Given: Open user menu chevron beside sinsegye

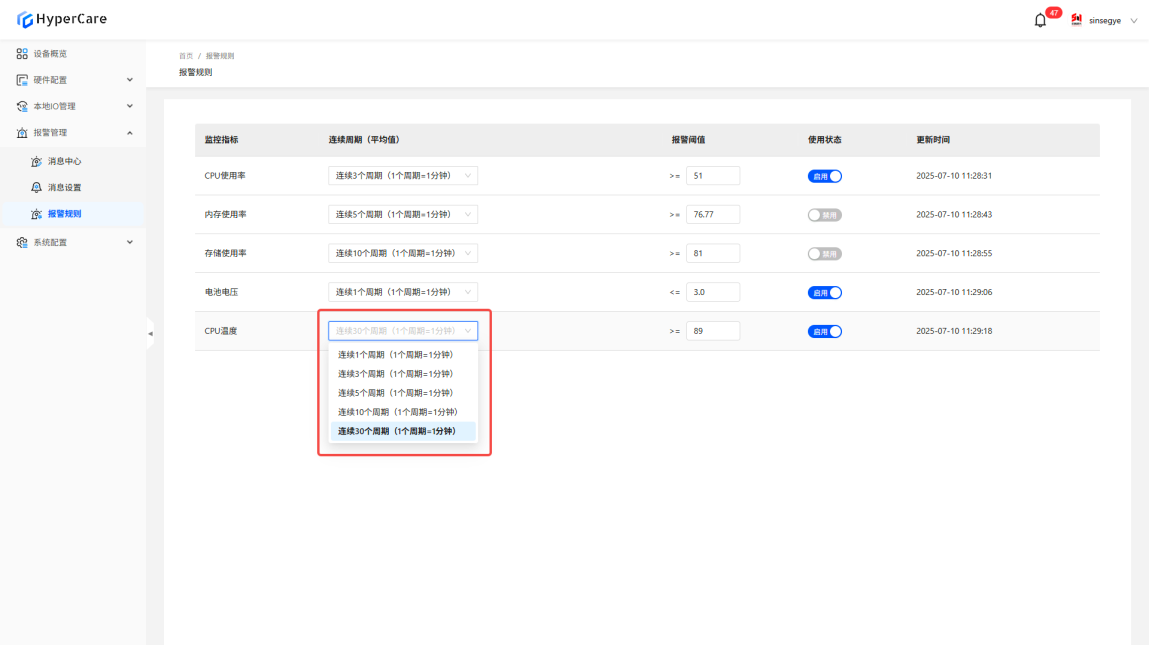Looking at the screenshot, I should [1134, 21].
